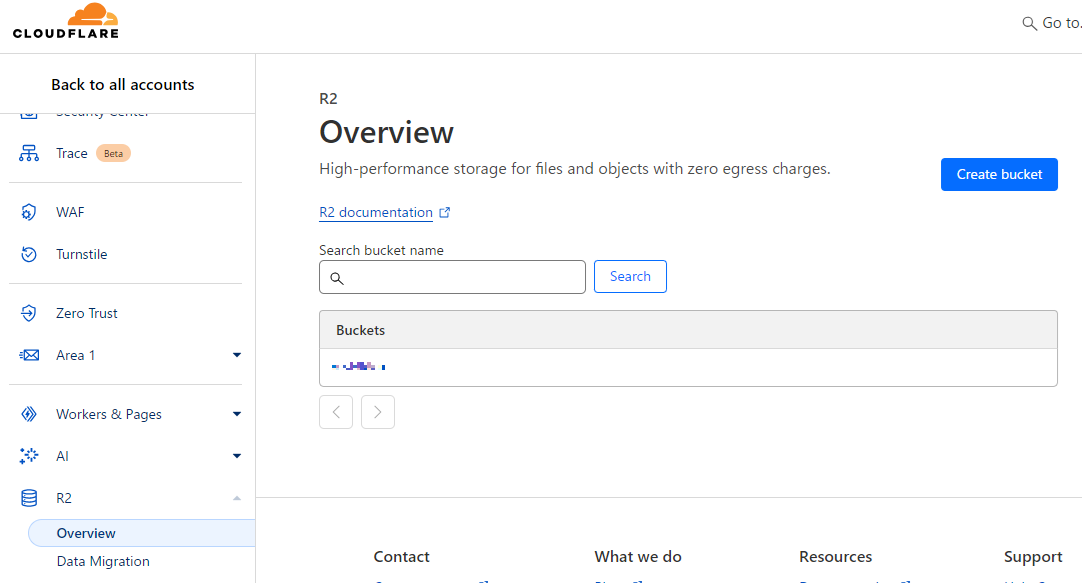Go back to all accounts
Screen dimensions: 1082x583
tap(123, 85)
